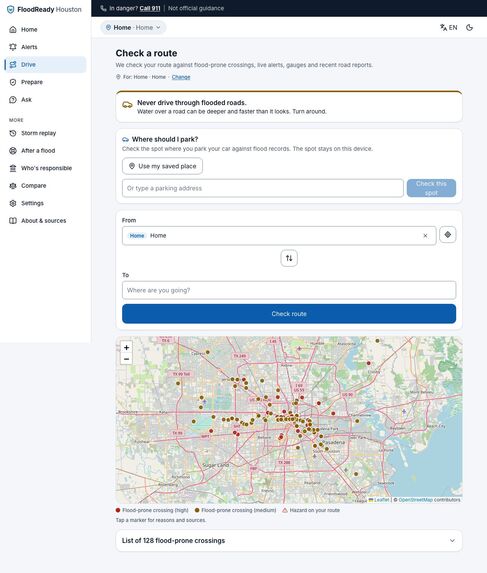Click the About & sources book icon

pos(13,221)
